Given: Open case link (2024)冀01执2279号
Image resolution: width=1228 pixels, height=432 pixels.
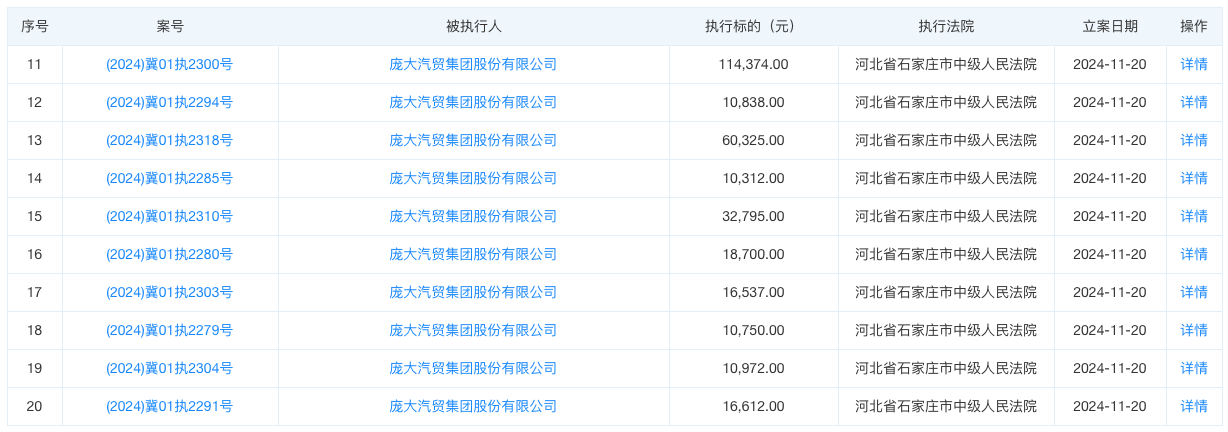Looking at the screenshot, I should [x=169, y=330].
